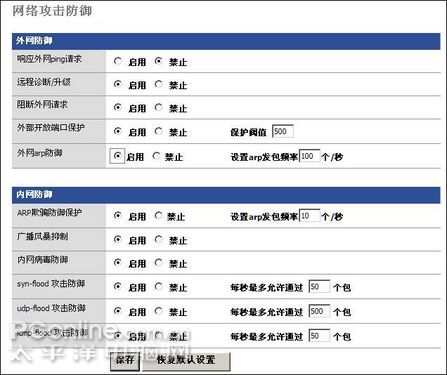The width and height of the screenshot is (447, 375).
Task: Click syn-flood packets per second field
Action: (319, 287)
